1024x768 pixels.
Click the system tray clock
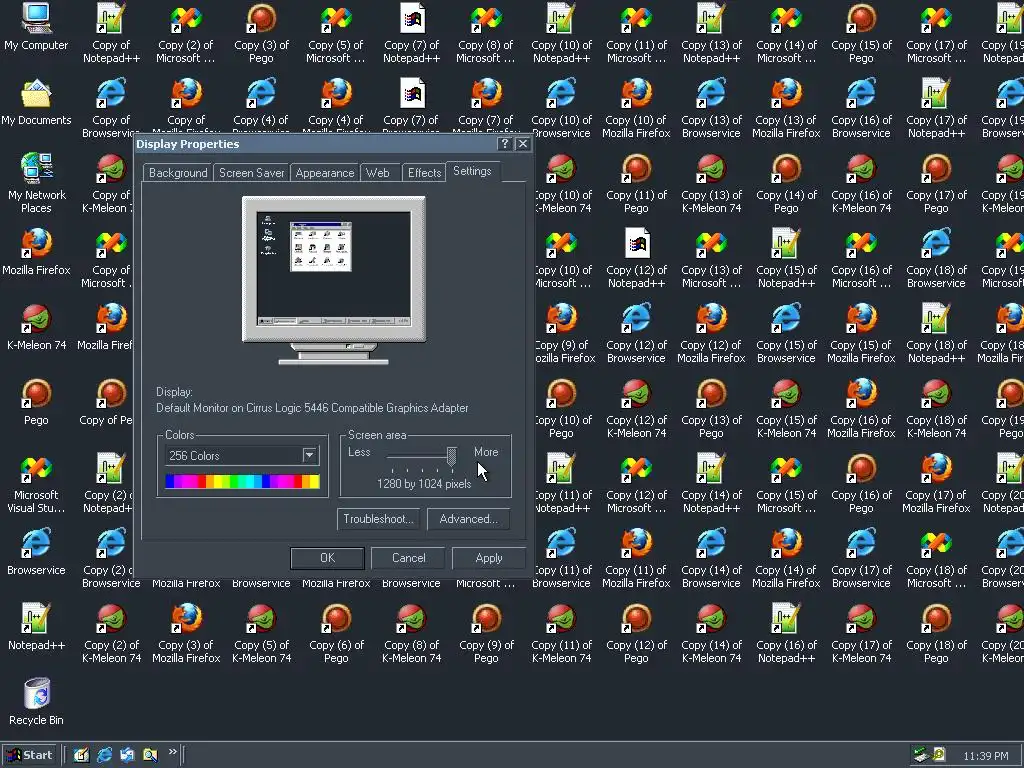[x=985, y=756]
